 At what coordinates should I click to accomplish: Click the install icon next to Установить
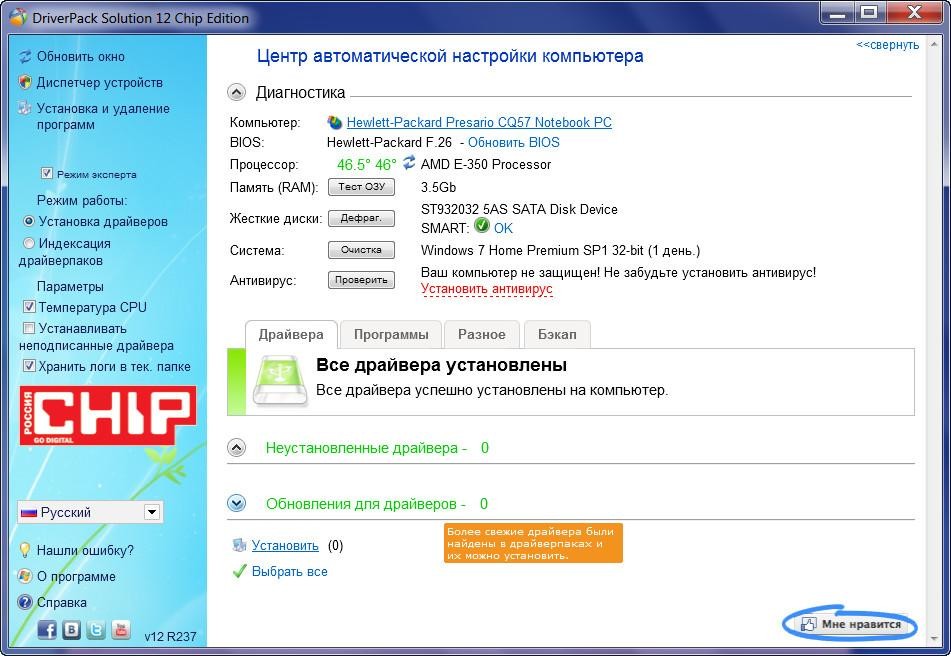[239, 545]
